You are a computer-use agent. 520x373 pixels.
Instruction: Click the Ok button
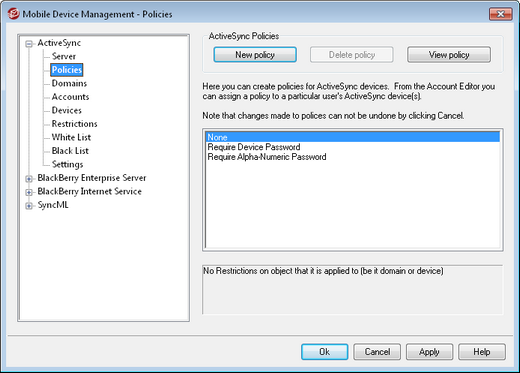[324, 352]
